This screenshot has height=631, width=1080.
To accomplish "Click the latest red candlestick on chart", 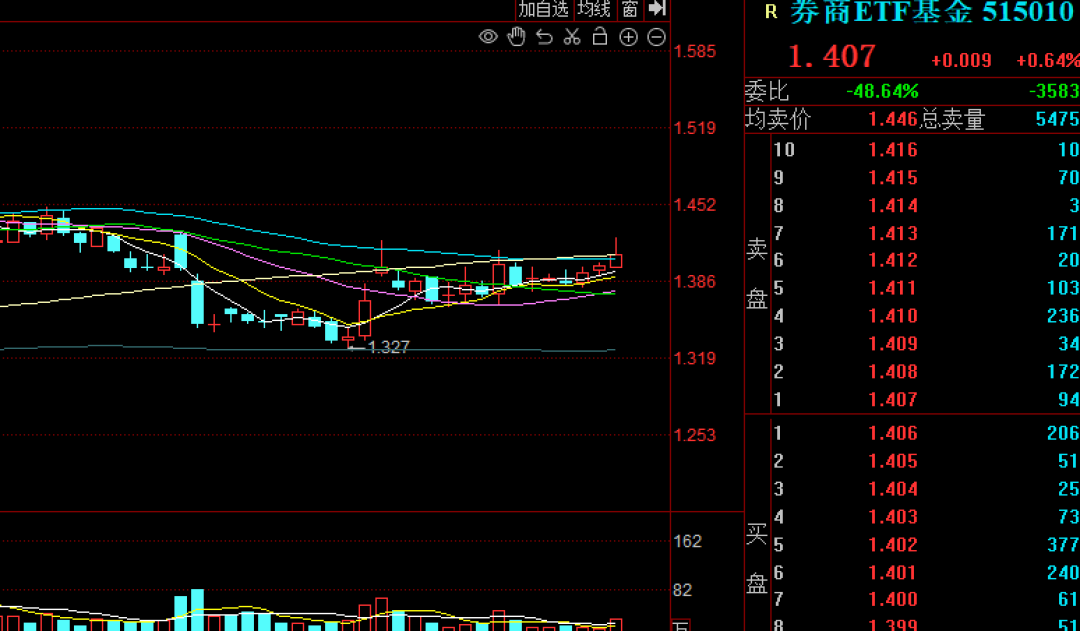I will [x=616, y=260].
